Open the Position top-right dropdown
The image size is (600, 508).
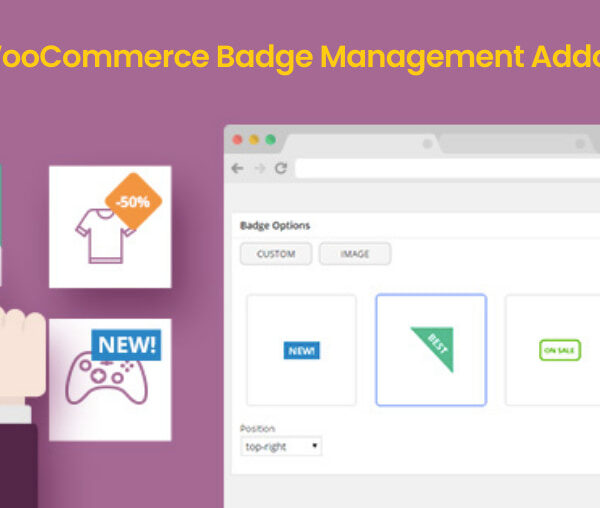pos(281,446)
